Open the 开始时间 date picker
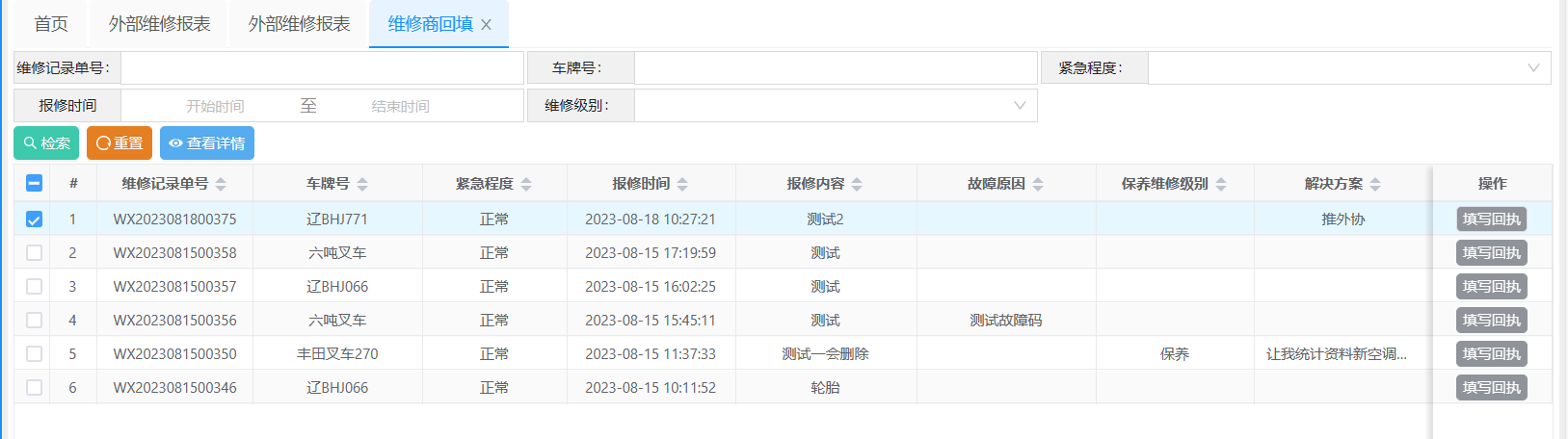 click(215, 106)
